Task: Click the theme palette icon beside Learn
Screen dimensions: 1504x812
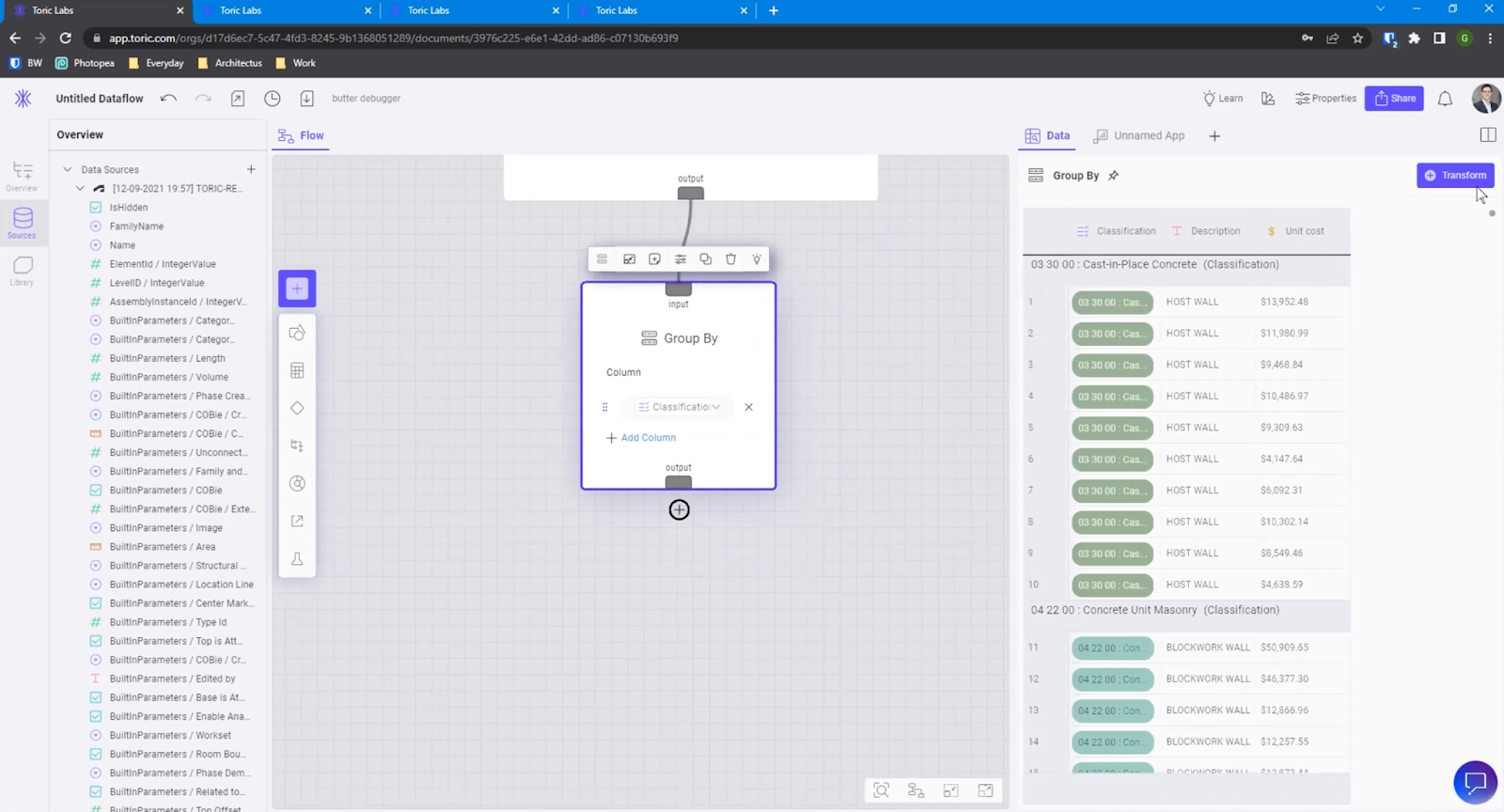Action: pos(1268,98)
